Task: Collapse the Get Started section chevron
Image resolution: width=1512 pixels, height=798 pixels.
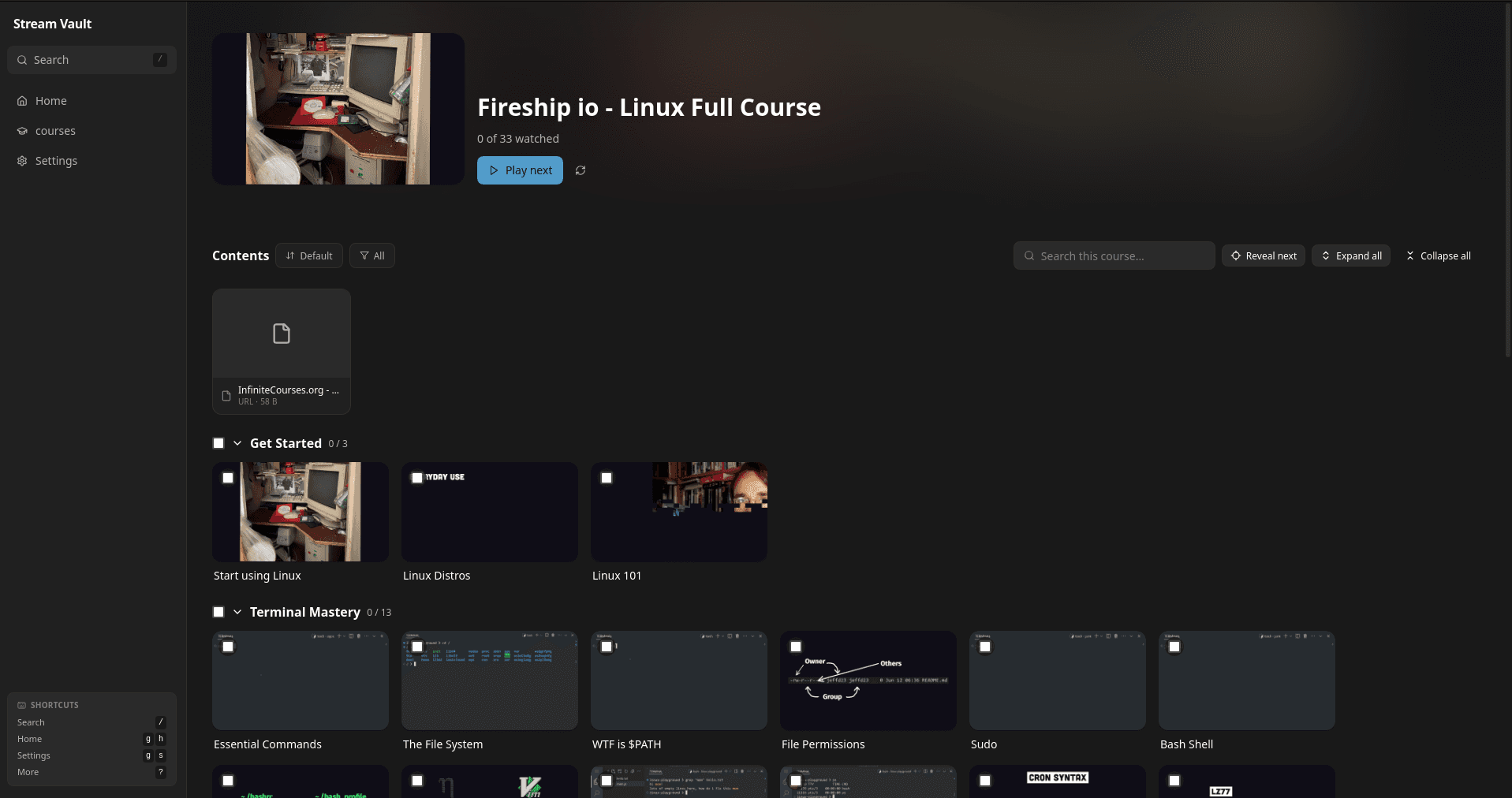Action: (x=237, y=443)
